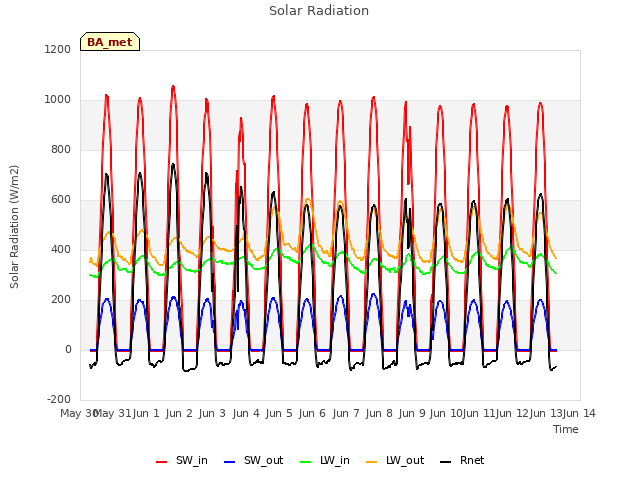The width and height of the screenshot is (640, 480).
Task: Click the BA_met annotation label
Action: click(x=110, y=42)
